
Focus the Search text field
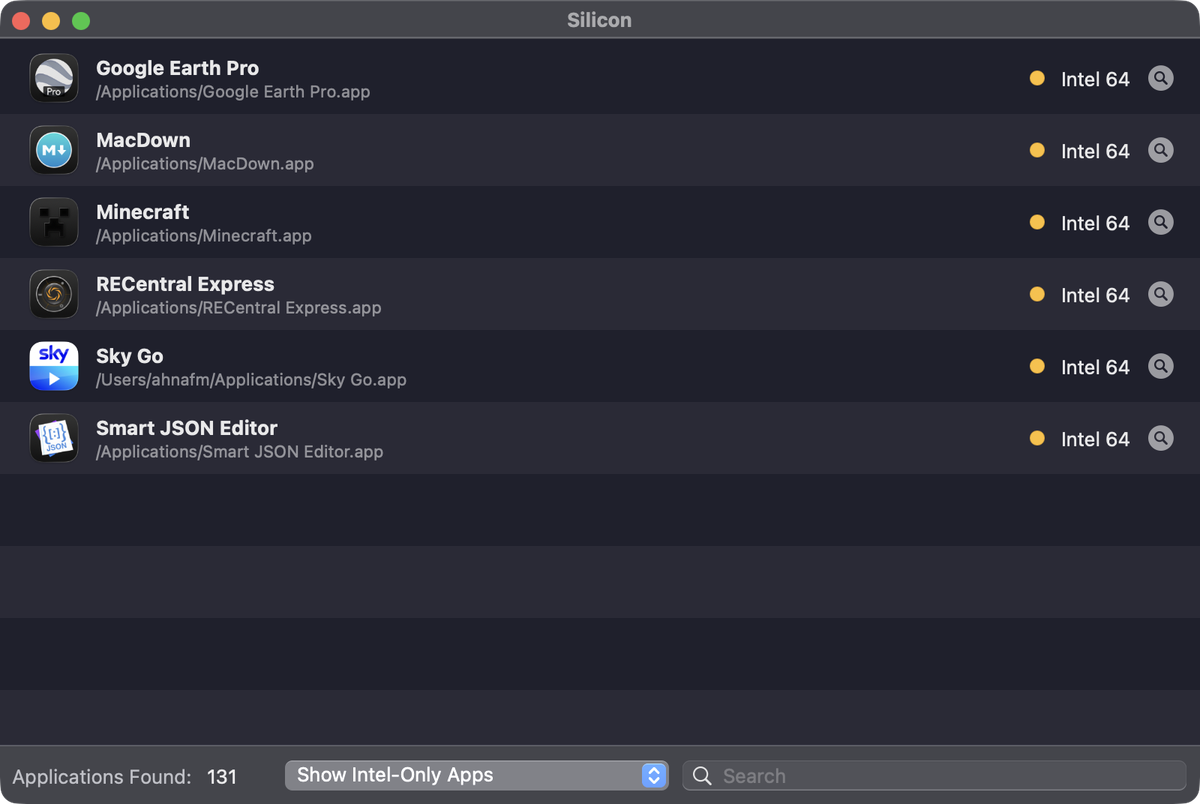(934, 775)
